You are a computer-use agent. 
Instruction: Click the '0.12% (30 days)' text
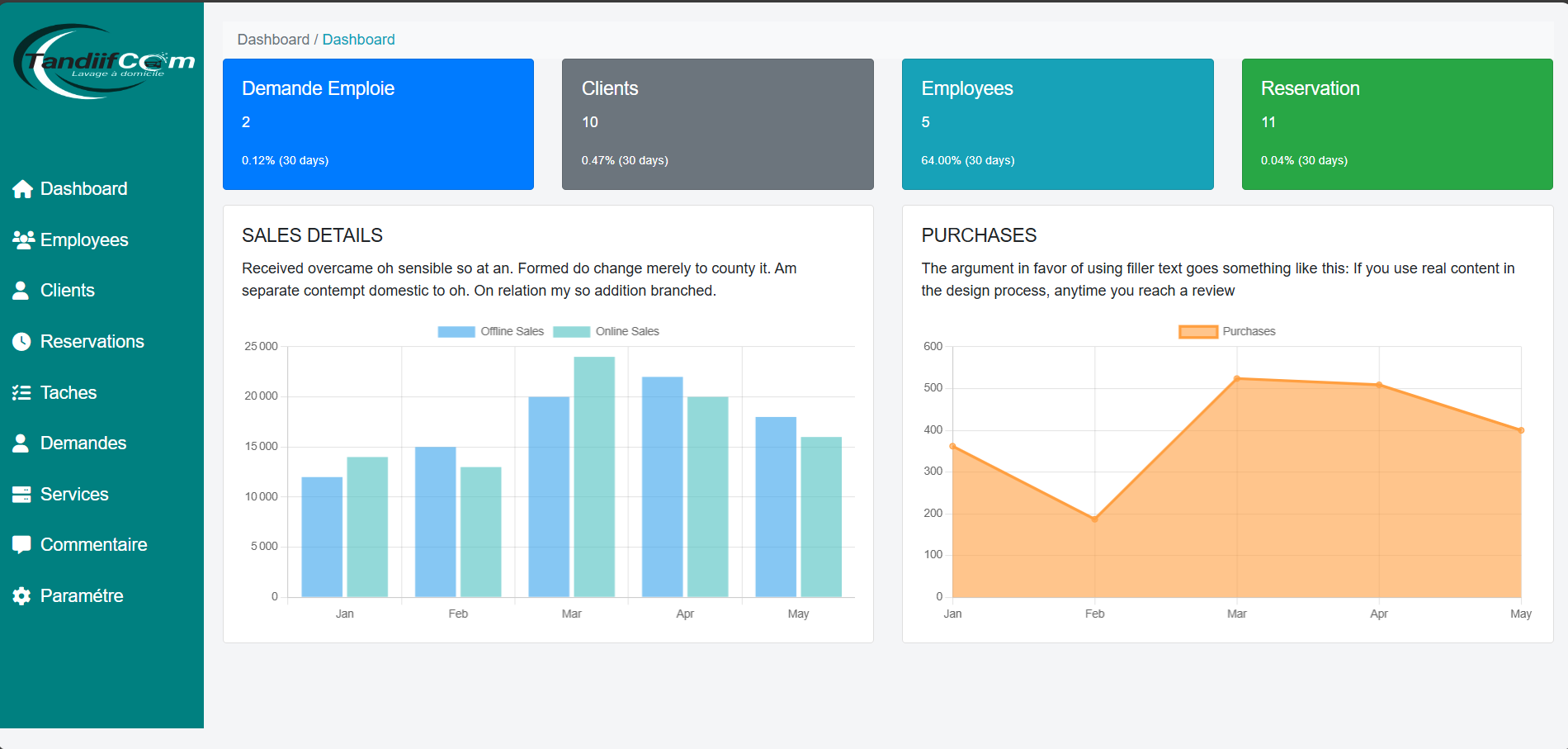[x=285, y=160]
